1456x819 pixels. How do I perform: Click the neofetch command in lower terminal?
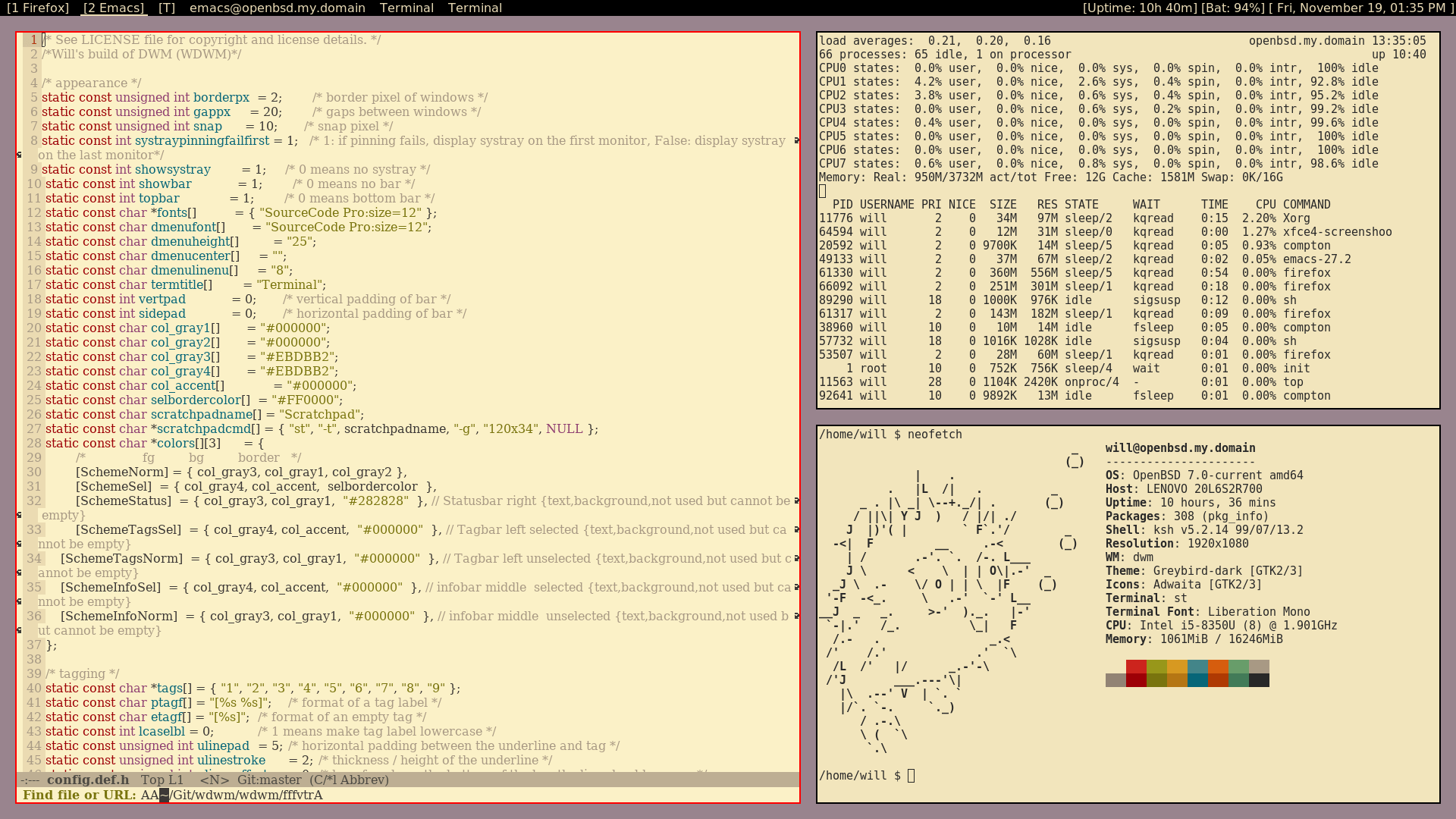(935, 434)
